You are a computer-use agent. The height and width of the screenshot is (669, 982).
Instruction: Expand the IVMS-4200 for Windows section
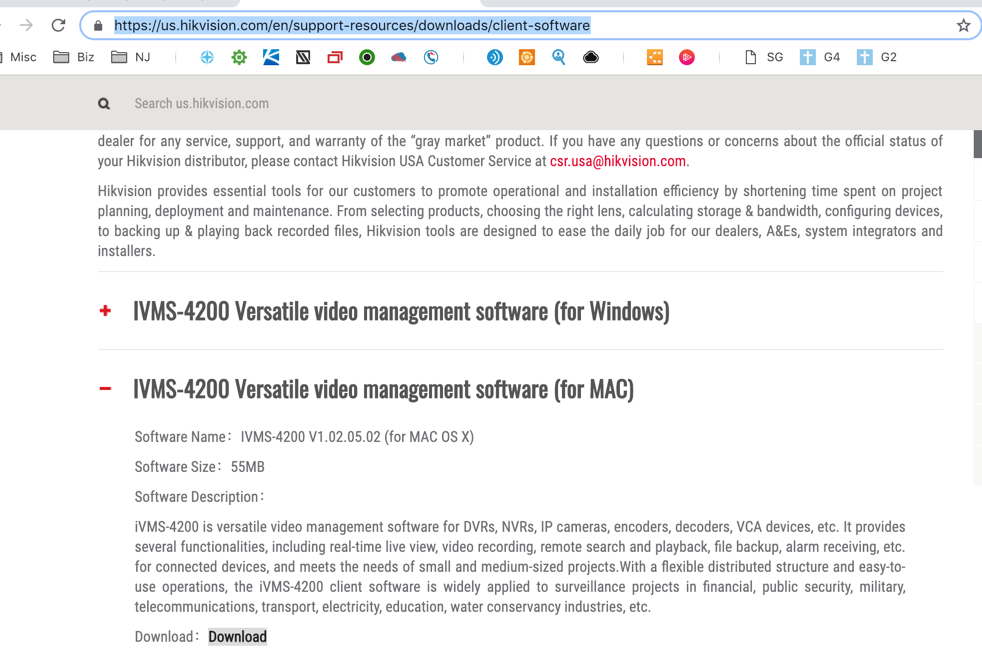(105, 311)
